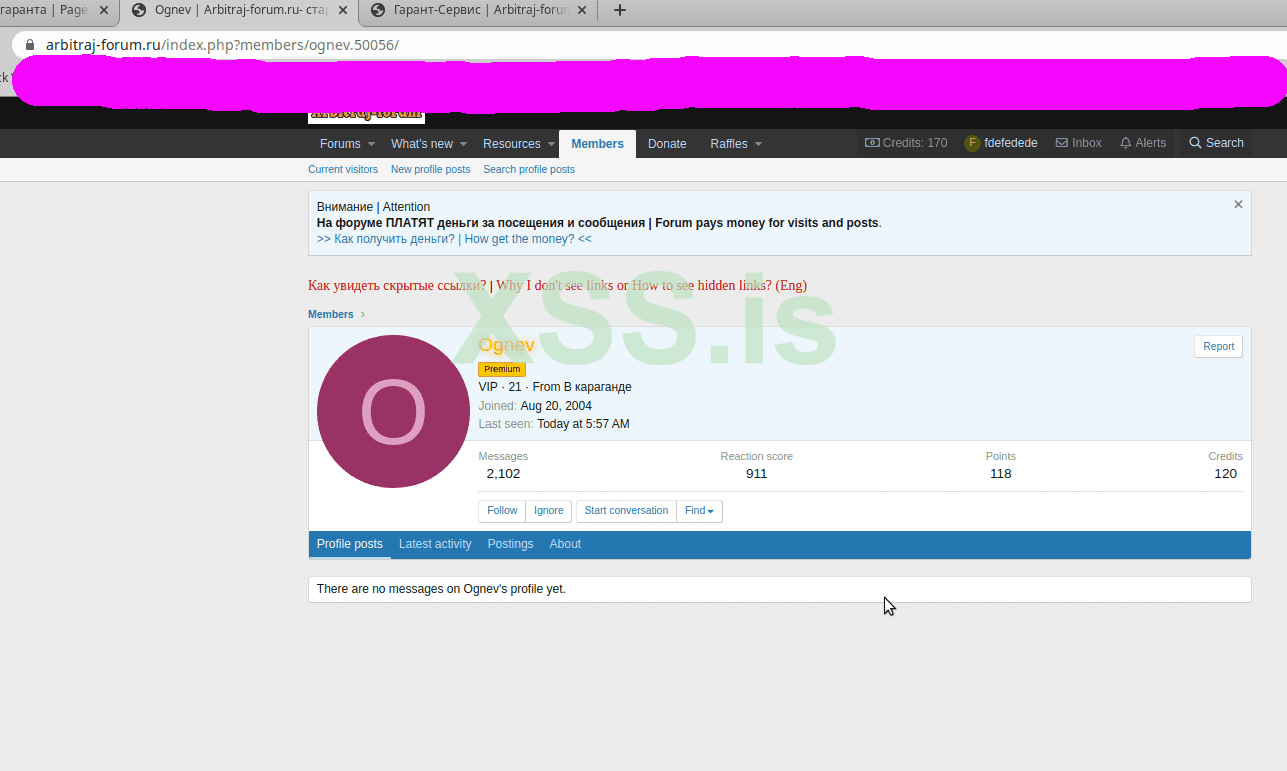Go to the Donate page

pos(667,143)
